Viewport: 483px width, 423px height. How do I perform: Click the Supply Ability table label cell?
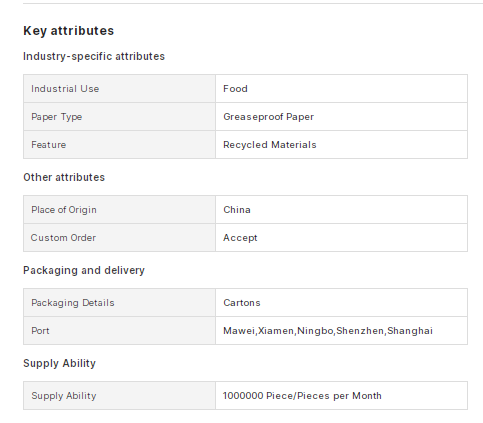coord(119,396)
